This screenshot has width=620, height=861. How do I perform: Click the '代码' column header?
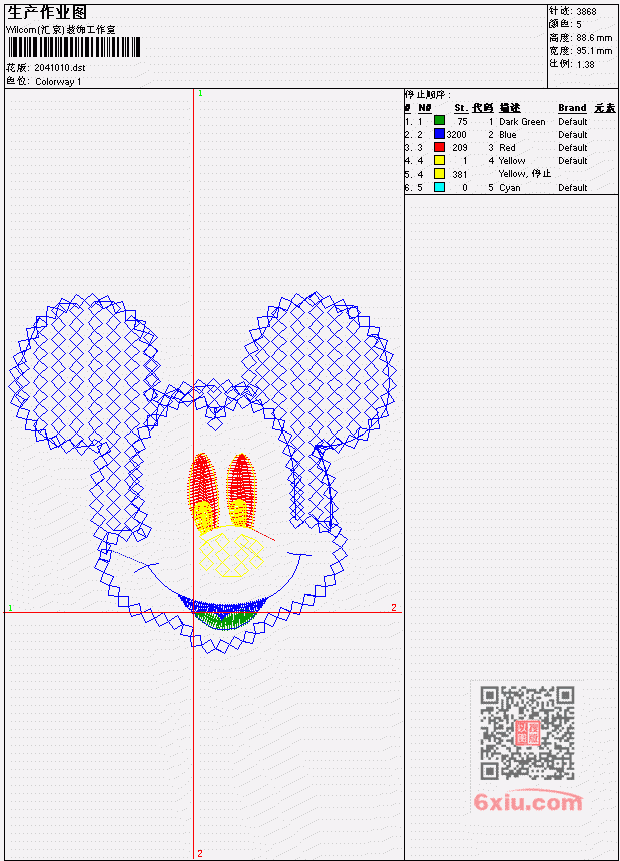click(x=482, y=108)
